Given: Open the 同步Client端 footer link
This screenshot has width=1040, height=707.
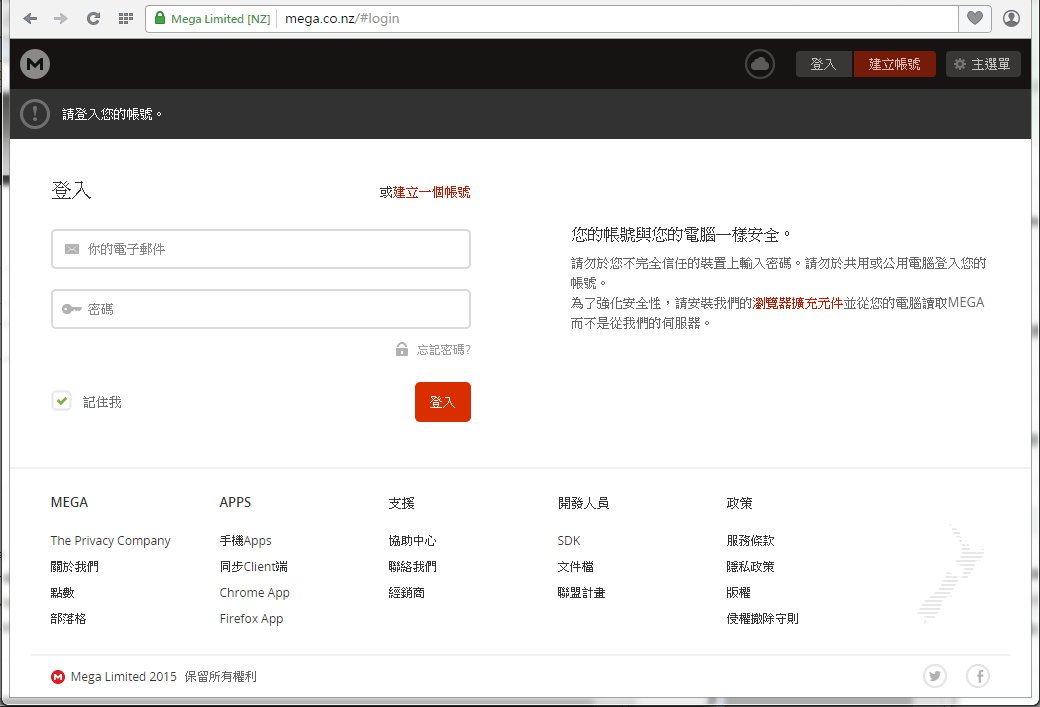Looking at the screenshot, I should (x=253, y=566).
